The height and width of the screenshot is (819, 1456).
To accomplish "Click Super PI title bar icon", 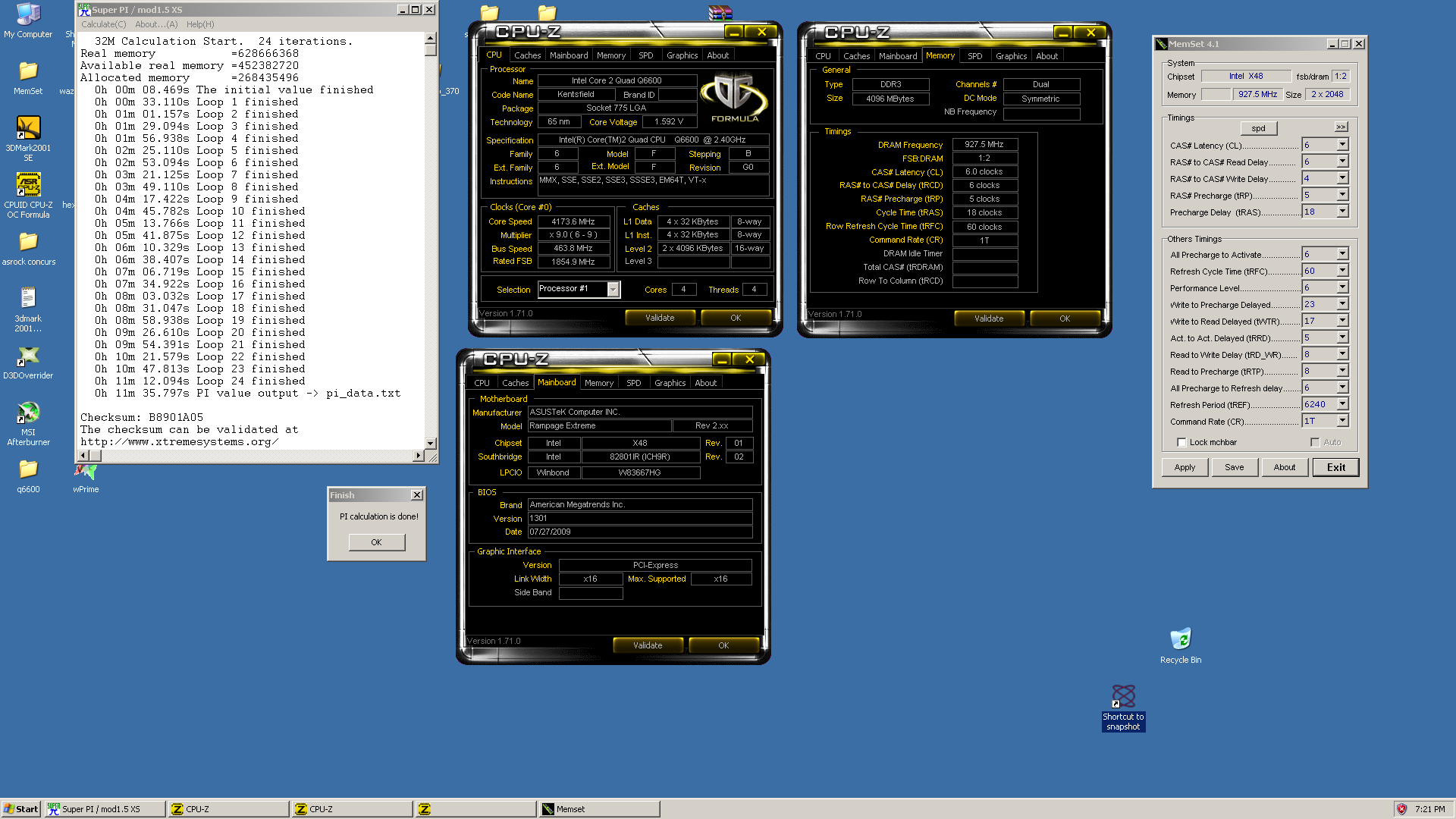I will click(x=84, y=10).
